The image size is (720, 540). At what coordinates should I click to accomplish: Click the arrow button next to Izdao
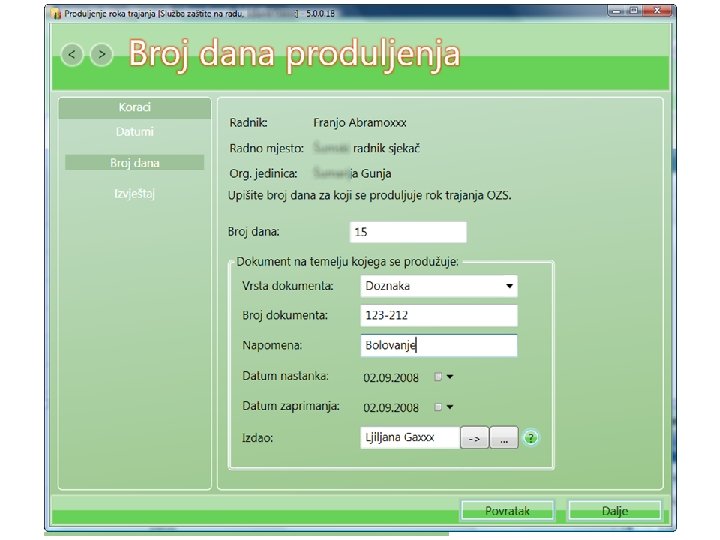(x=474, y=438)
